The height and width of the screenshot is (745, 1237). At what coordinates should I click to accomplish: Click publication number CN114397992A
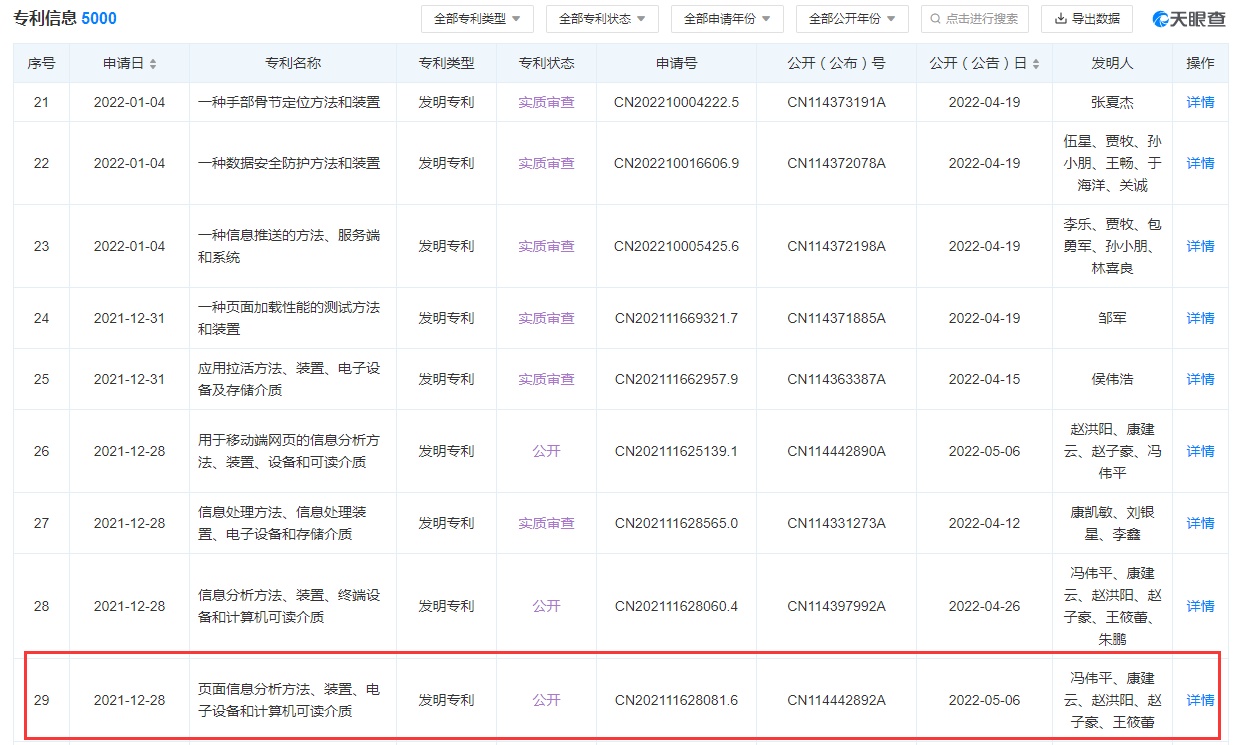coord(836,606)
